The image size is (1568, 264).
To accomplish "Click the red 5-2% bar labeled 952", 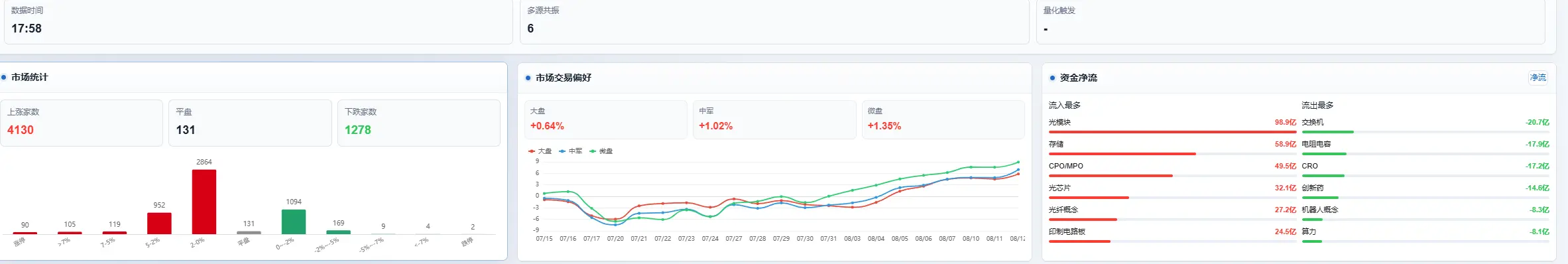I will [159, 224].
